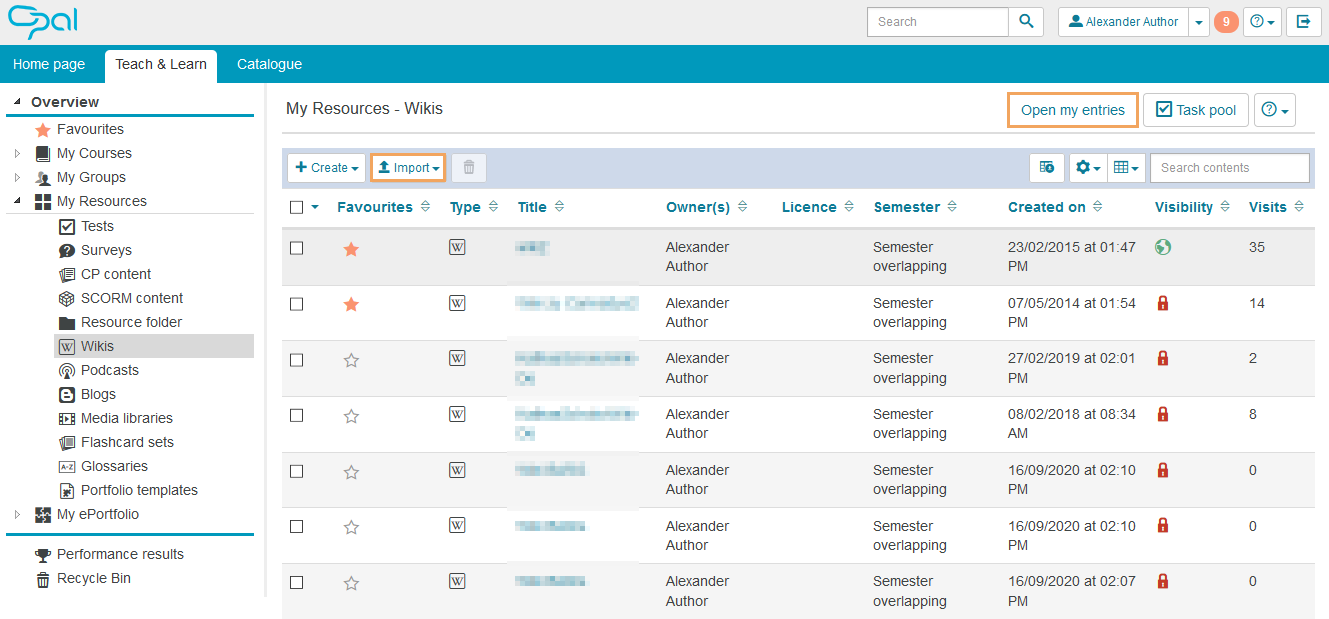Toggle the favourite star on the third wiki row
Screen dimensions: 1329x619
[351, 360]
